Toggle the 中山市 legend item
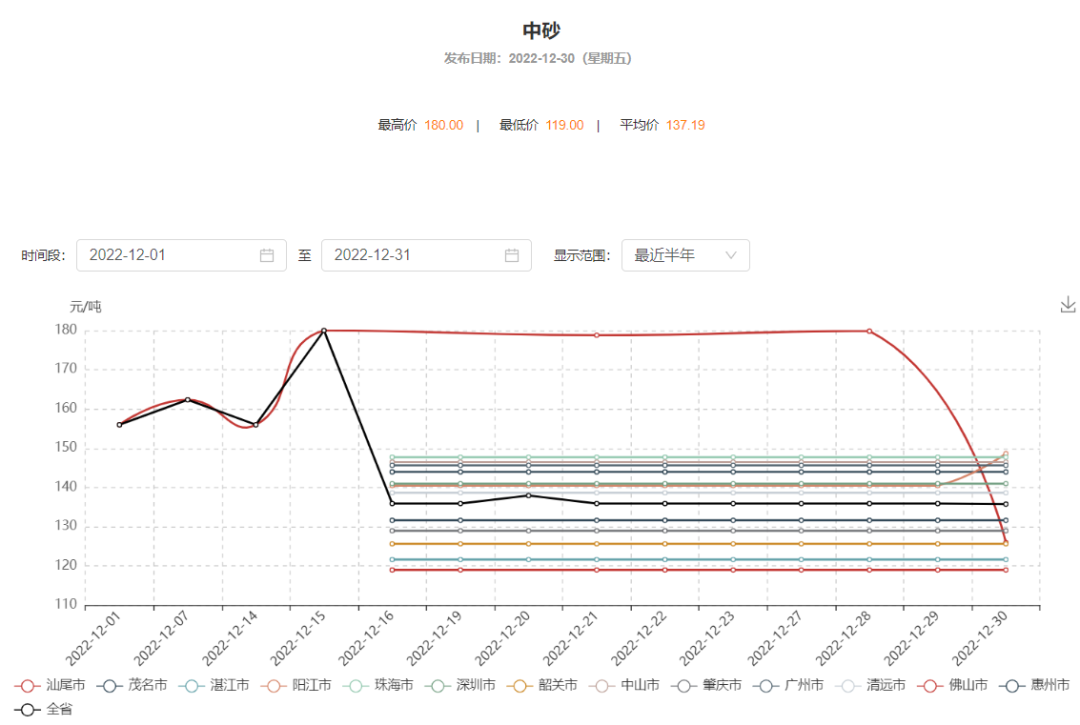Image resolution: width=1080 pixels, height=725 pixels. point(624,685)
